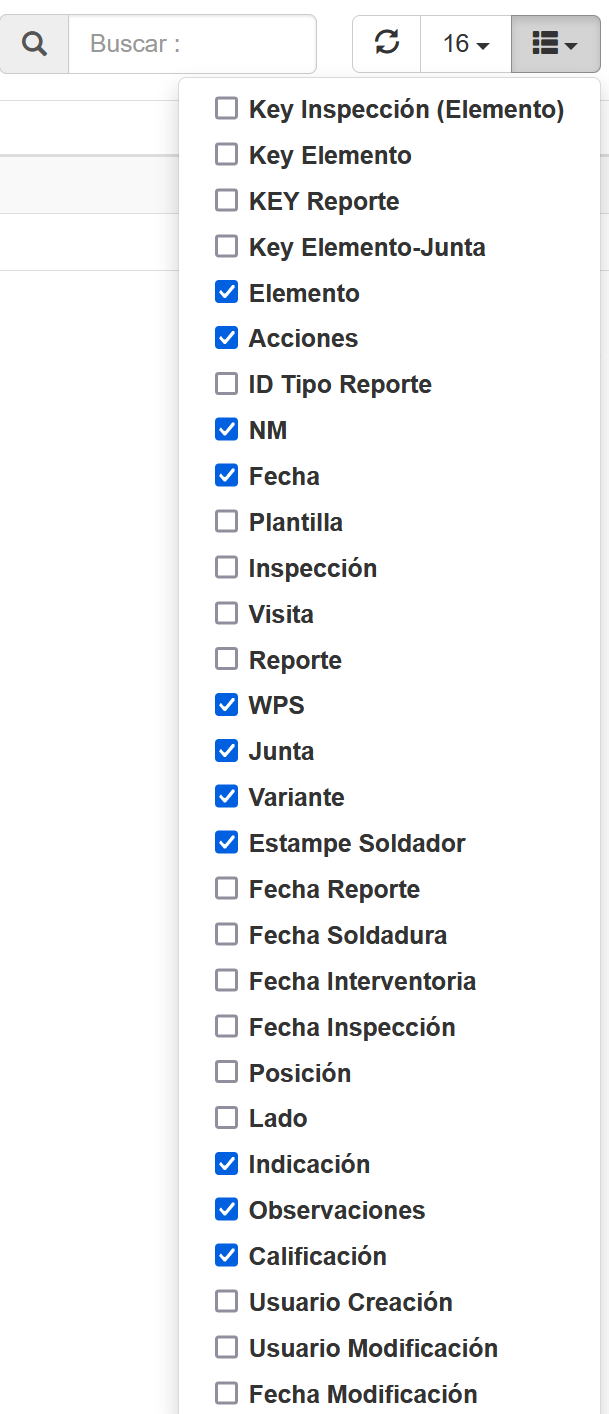Enable the Key Elemento column checkbox
Screen dimensions: 609x1414
pyautogui.click(x=227, y=155)
